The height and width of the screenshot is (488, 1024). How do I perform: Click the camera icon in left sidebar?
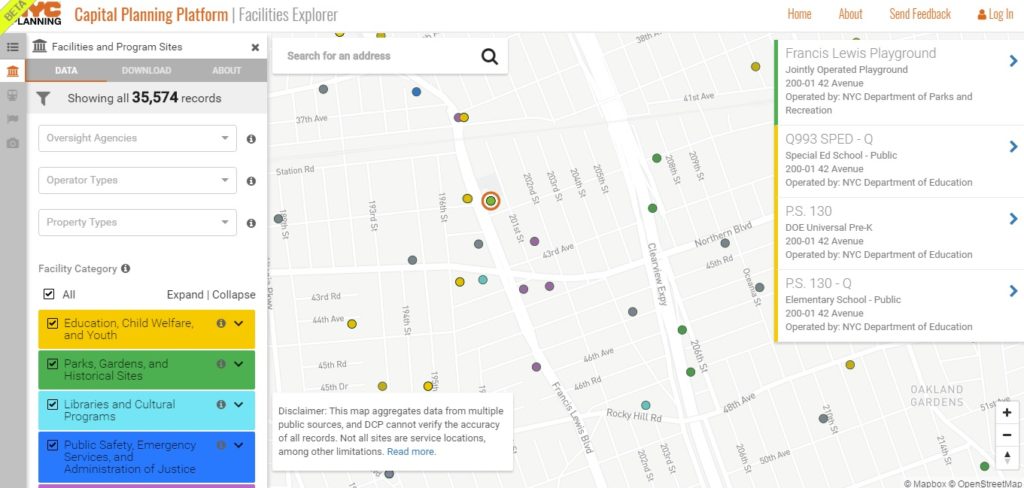(x=13, y=143)
